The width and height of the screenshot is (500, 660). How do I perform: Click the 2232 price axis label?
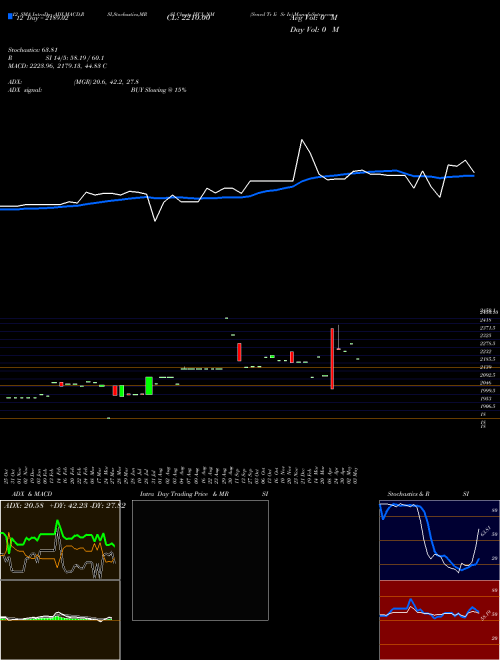[486, 351]
